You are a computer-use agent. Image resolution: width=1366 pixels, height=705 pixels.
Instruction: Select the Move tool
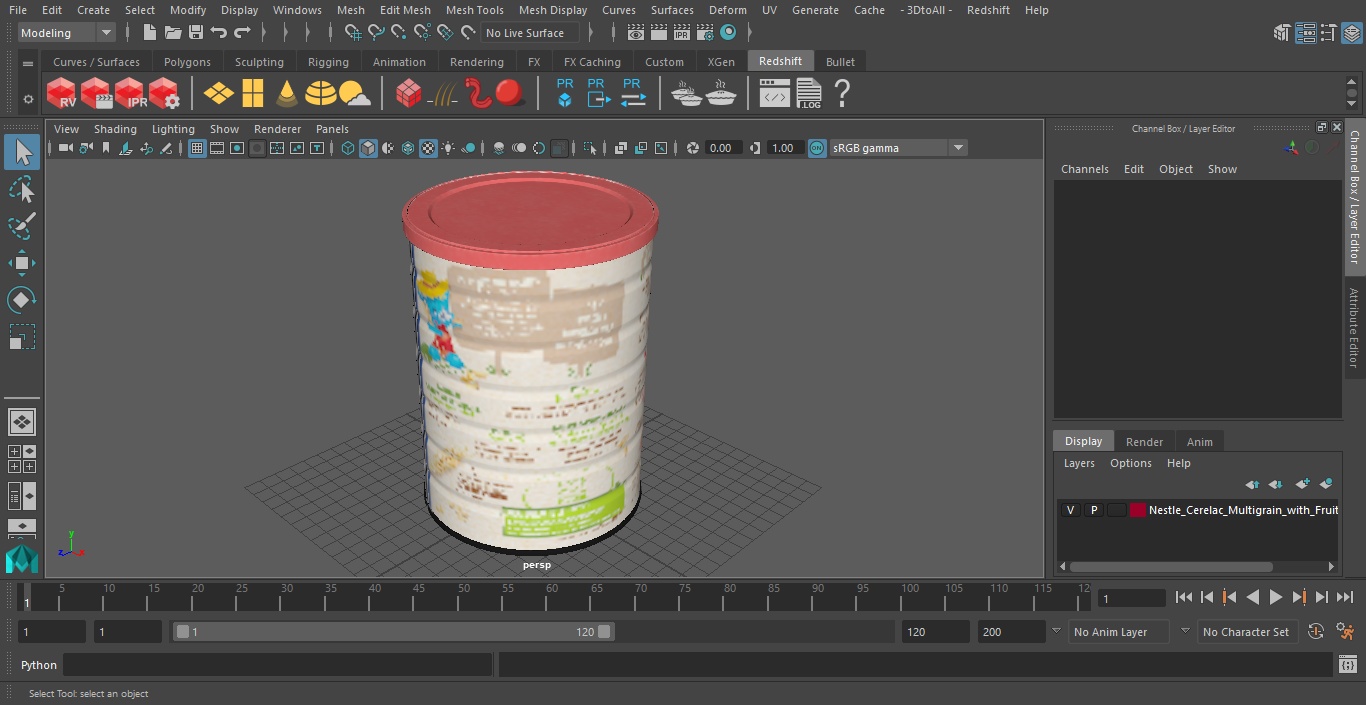[x=22, y=263]
